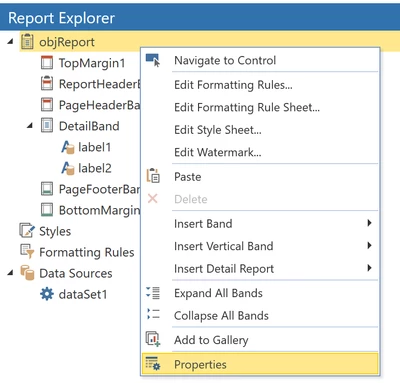Select the BottomMargin band item
Viewport: 400px width, 383px height.
point(100,210)
